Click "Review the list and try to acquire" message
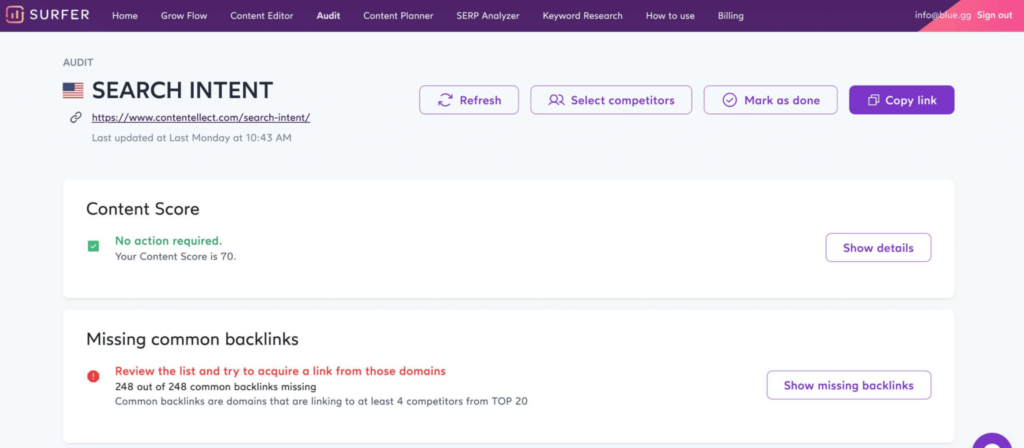Screen dimensions: 1024x448 [x=280, y=371]
